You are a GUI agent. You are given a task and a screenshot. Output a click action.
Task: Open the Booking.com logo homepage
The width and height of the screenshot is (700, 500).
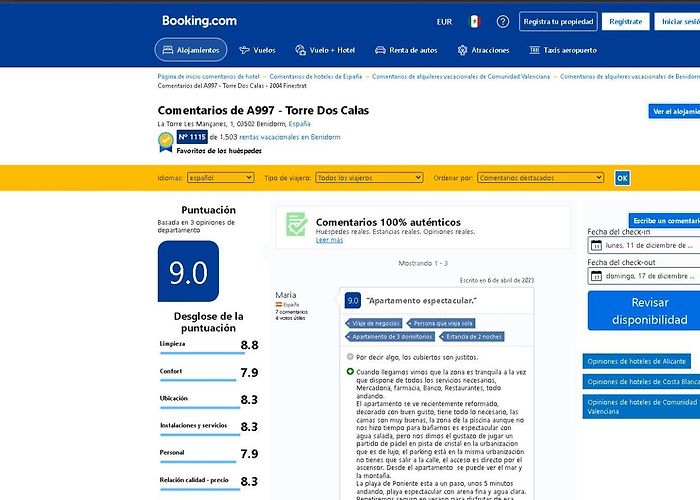pos(199,21)
